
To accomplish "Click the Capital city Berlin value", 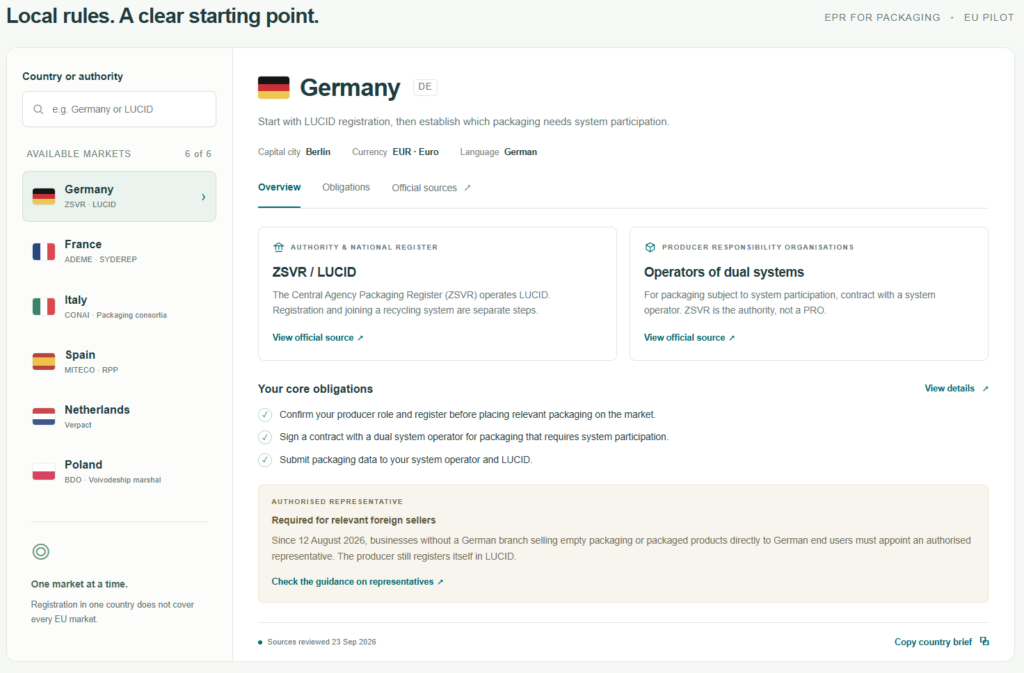I will tap(318, 151).
